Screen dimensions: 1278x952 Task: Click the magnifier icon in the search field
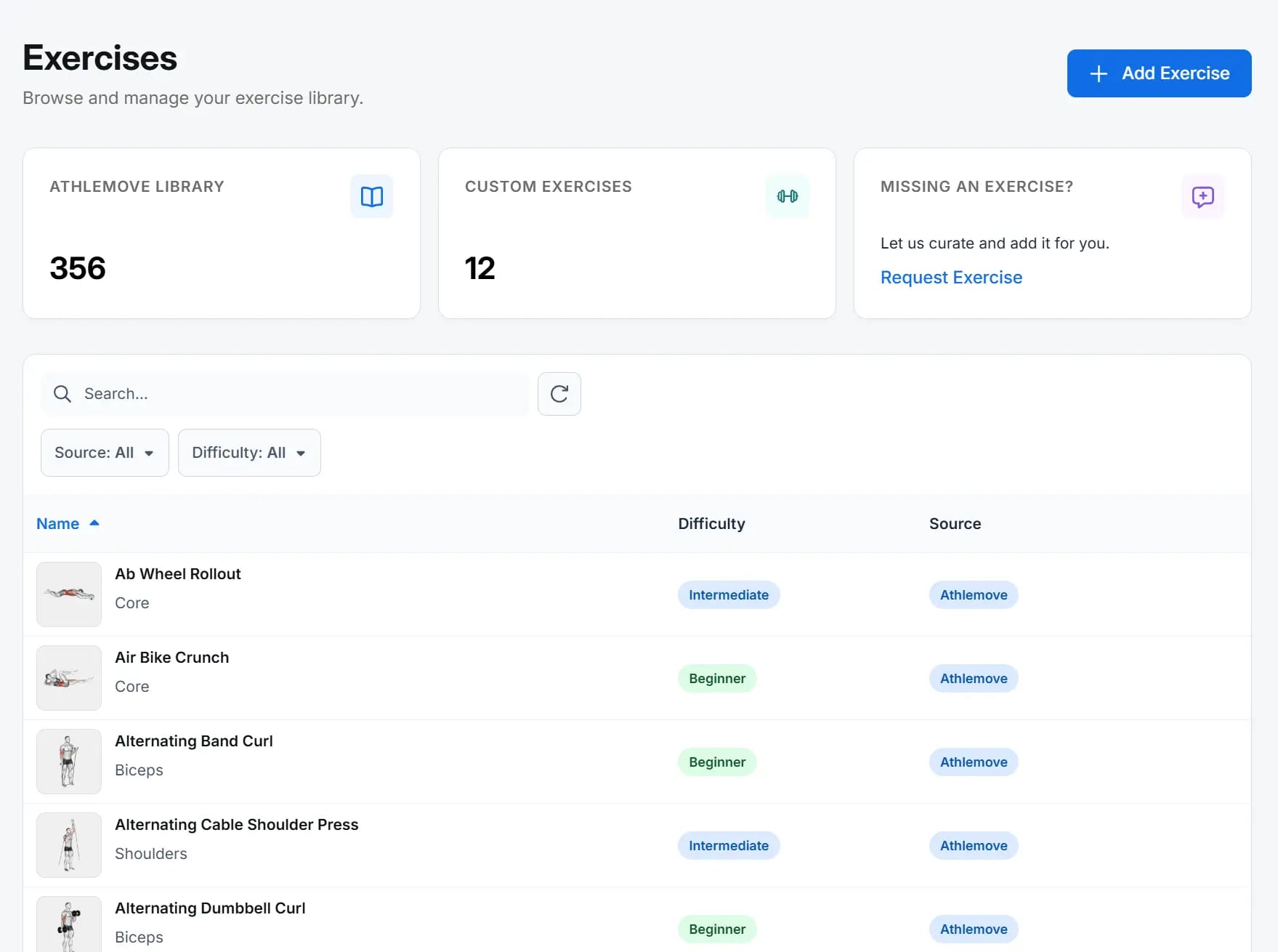(62, 393)
